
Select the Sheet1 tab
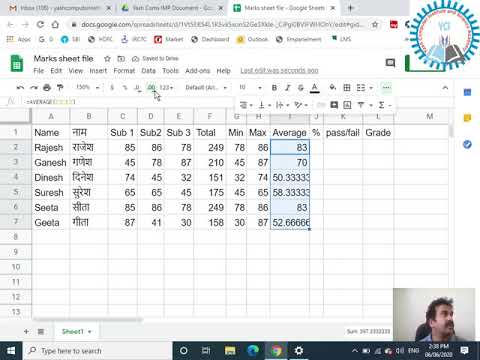pyautogui.click(x=73, y=331)
